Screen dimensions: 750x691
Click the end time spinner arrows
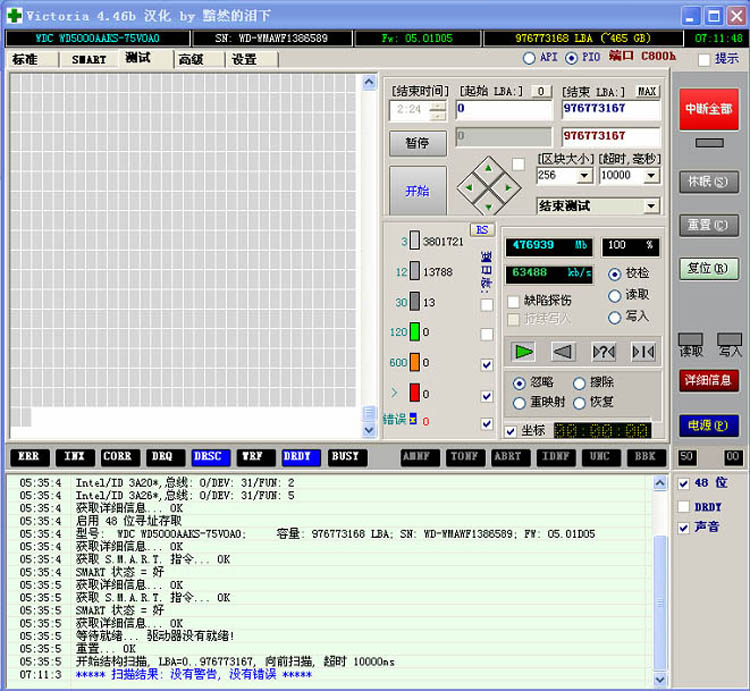tap(438, 111)
